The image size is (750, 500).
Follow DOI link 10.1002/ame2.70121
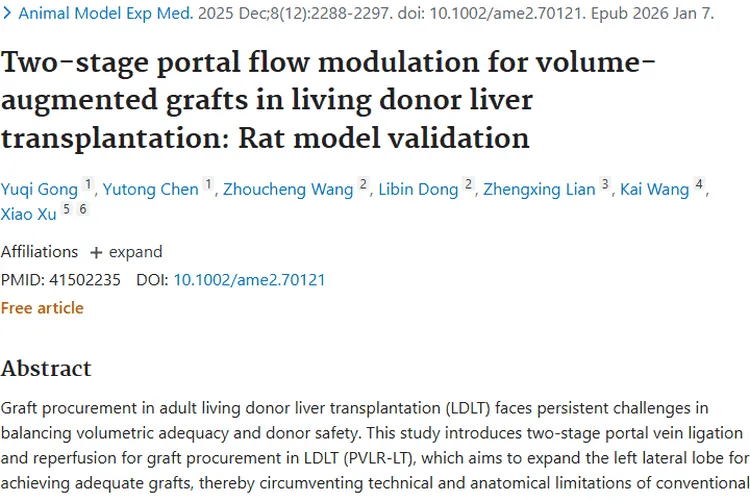249,280
